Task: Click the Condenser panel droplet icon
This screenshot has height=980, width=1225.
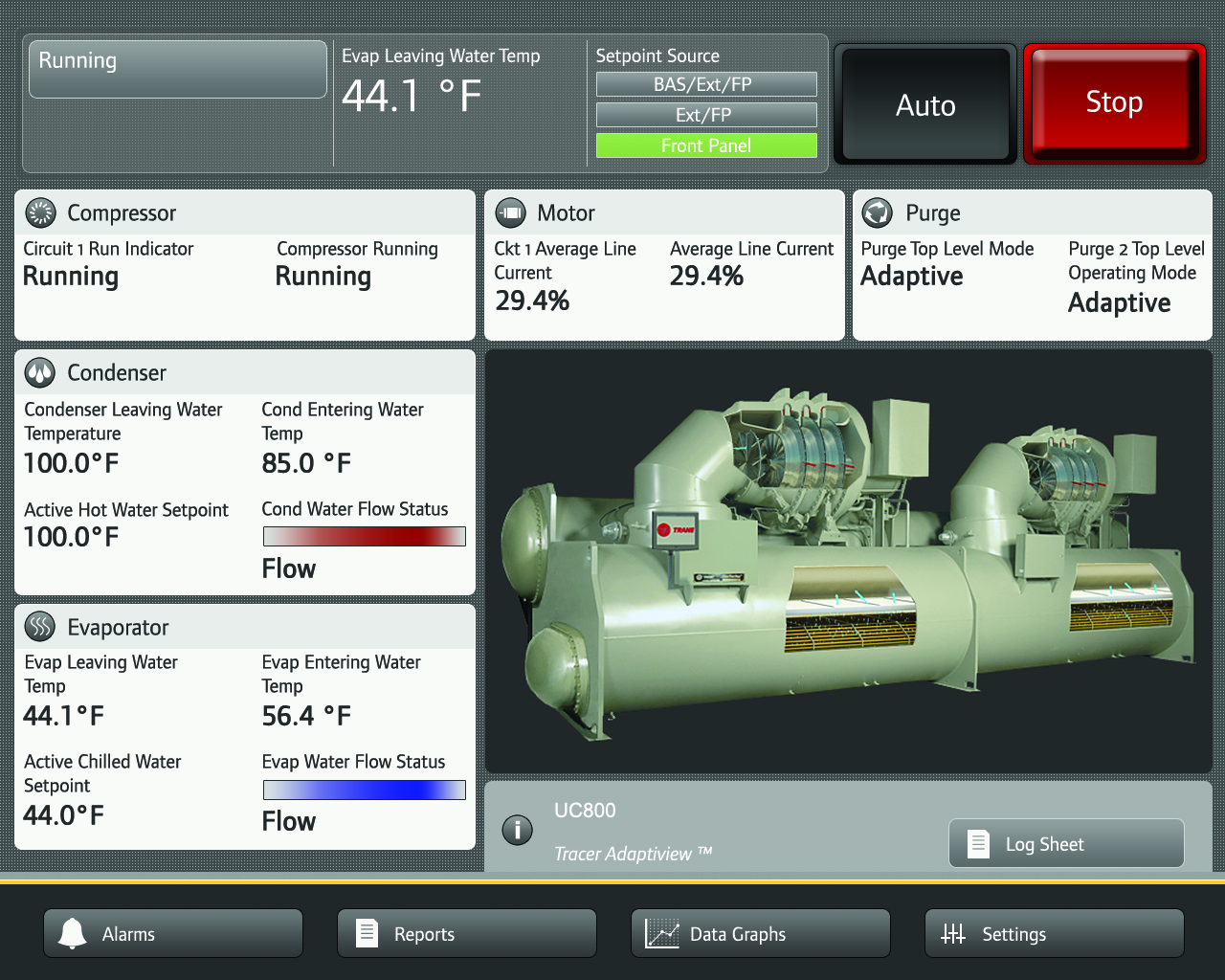Action: pyautogui.click(x=38, y=372)
